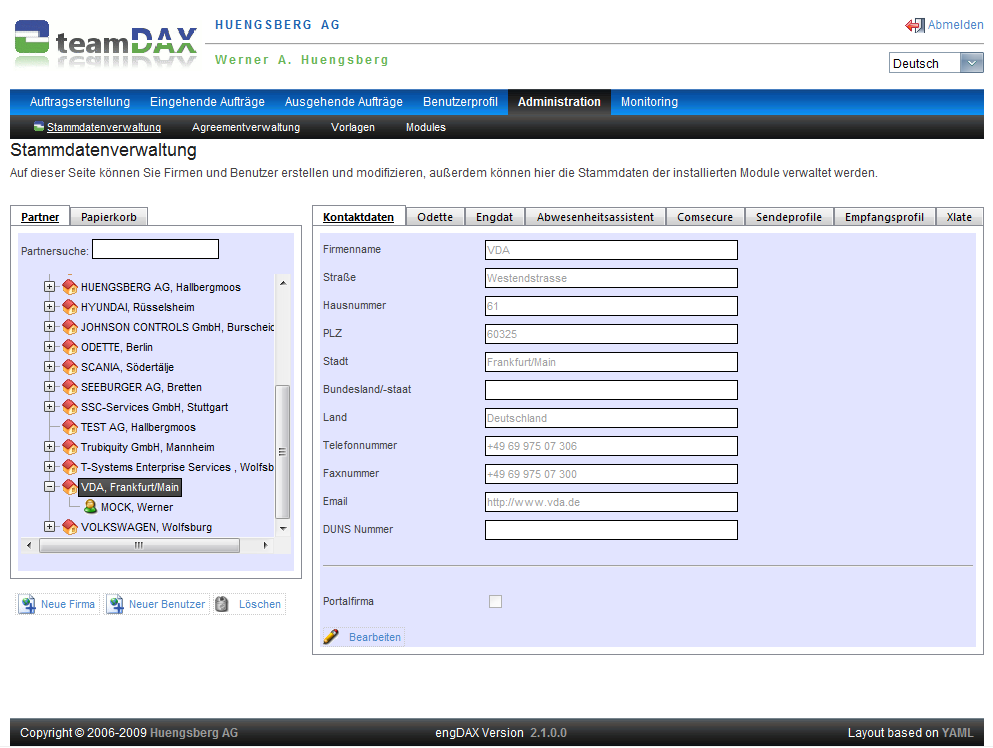Click the partner tree scroll down arrow

coord(283,528)
